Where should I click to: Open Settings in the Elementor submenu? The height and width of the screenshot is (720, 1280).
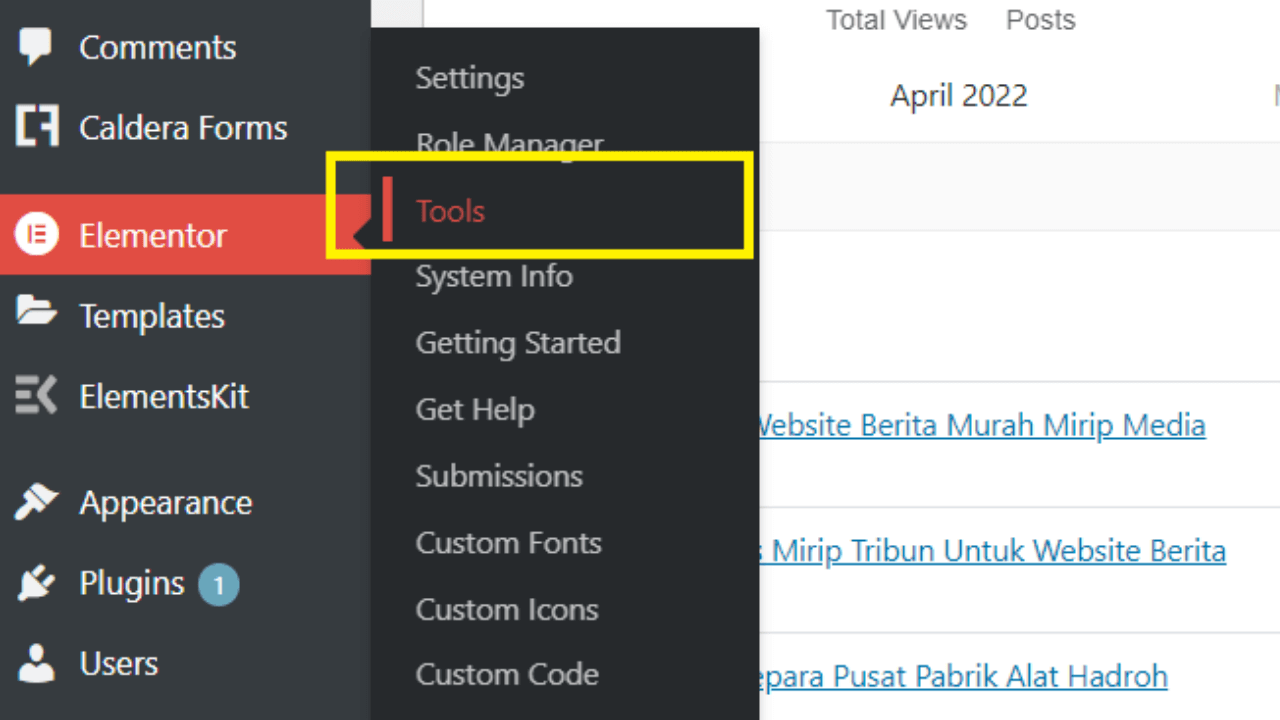pyautogui.click(x=469, y=78)
